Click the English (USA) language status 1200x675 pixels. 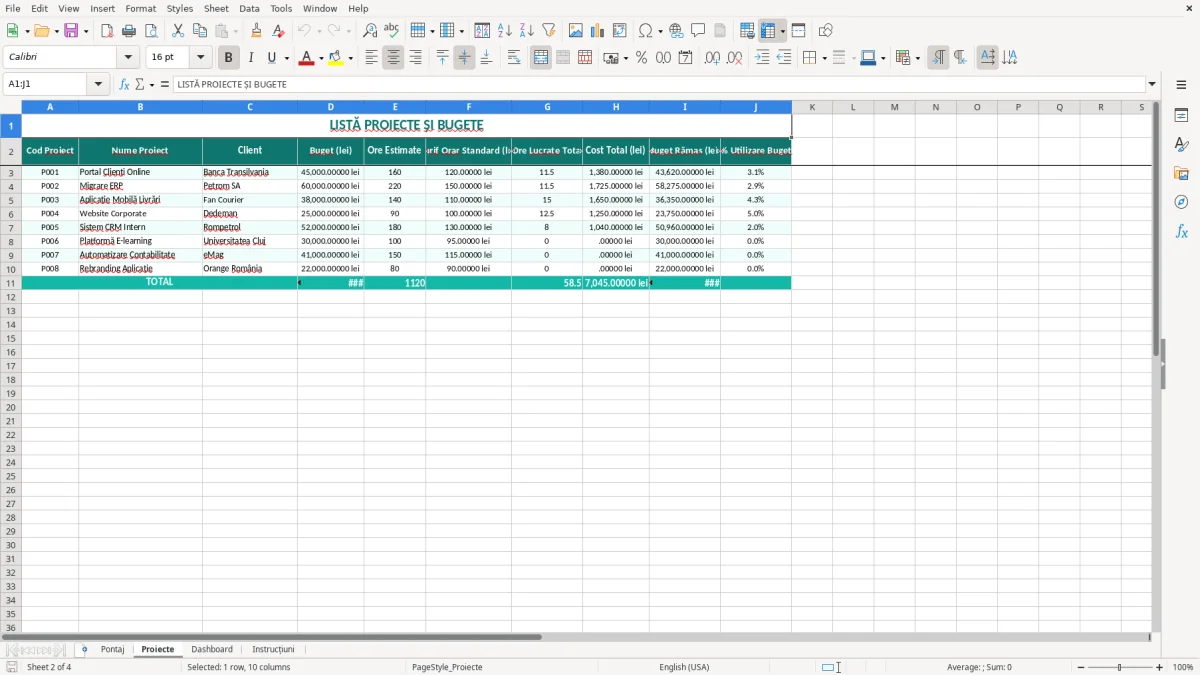click(x=684, y=667)
